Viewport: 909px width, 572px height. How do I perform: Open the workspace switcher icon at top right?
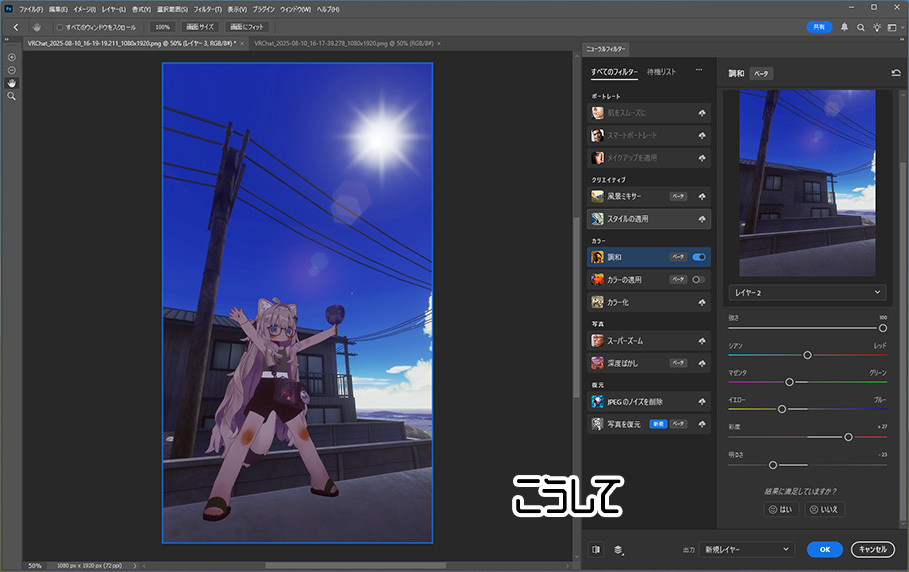click(892, 27)
